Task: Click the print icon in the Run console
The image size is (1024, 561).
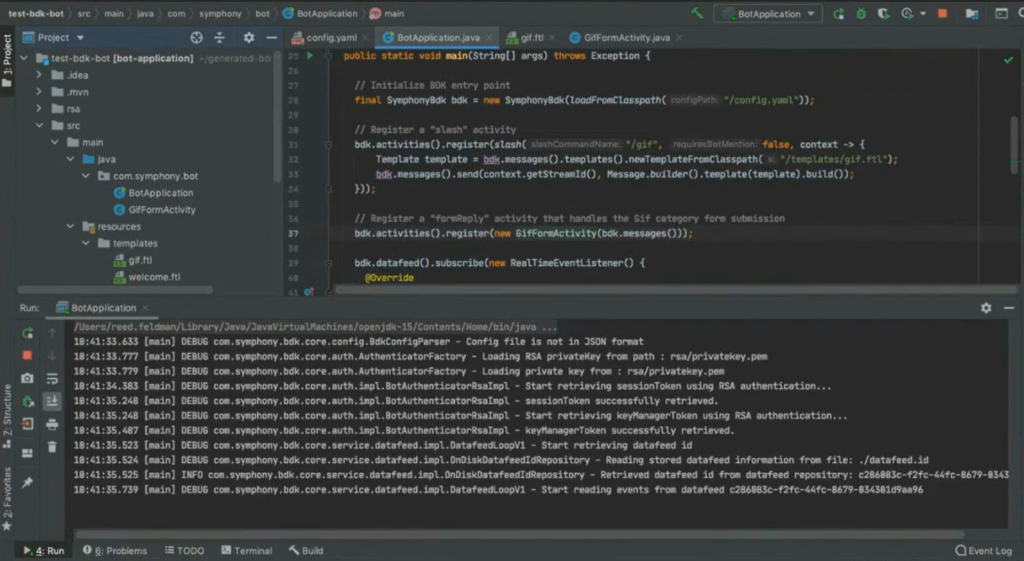Action: 52,423
